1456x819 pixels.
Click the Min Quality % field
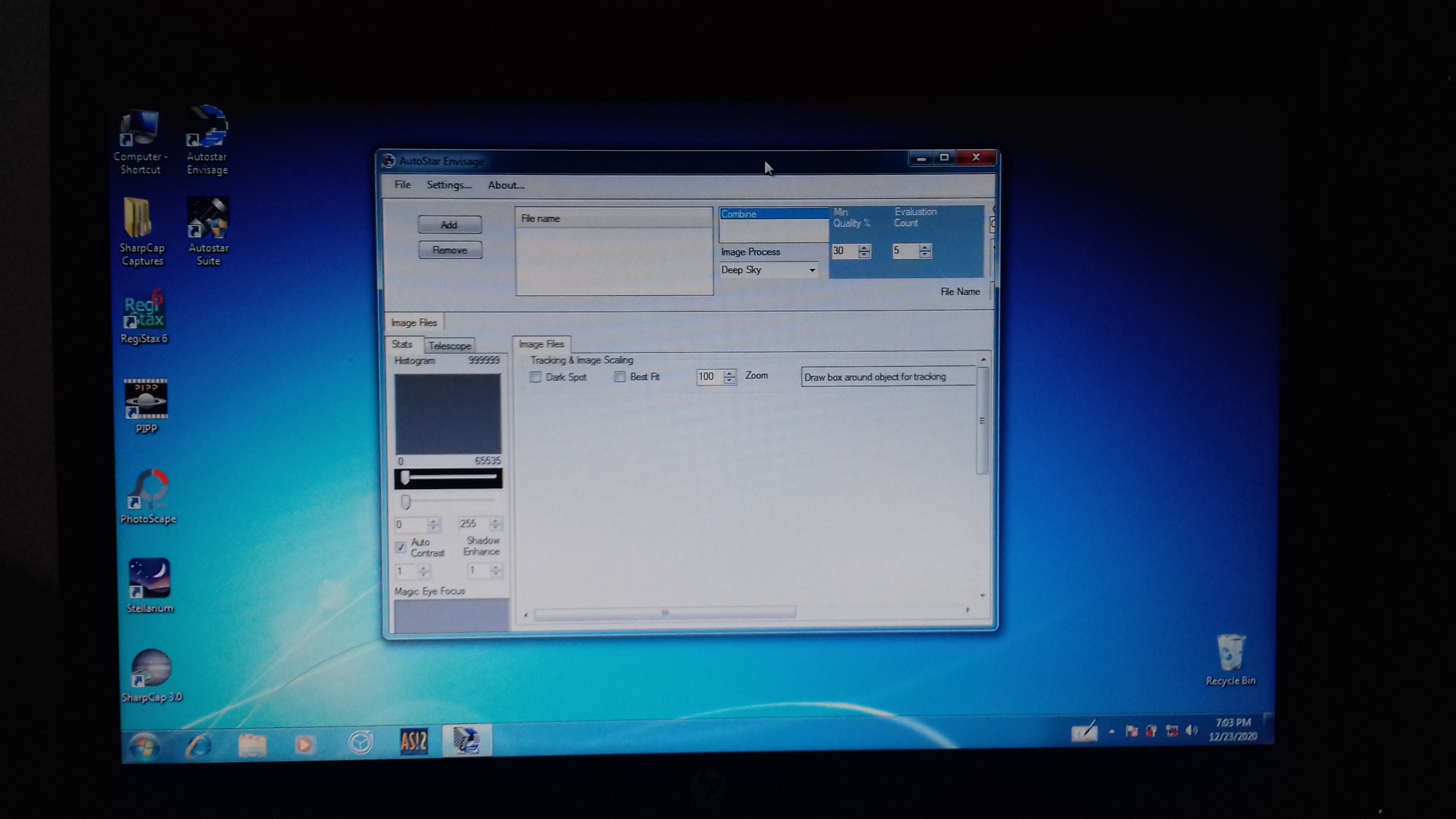click(x=844, y=251)
